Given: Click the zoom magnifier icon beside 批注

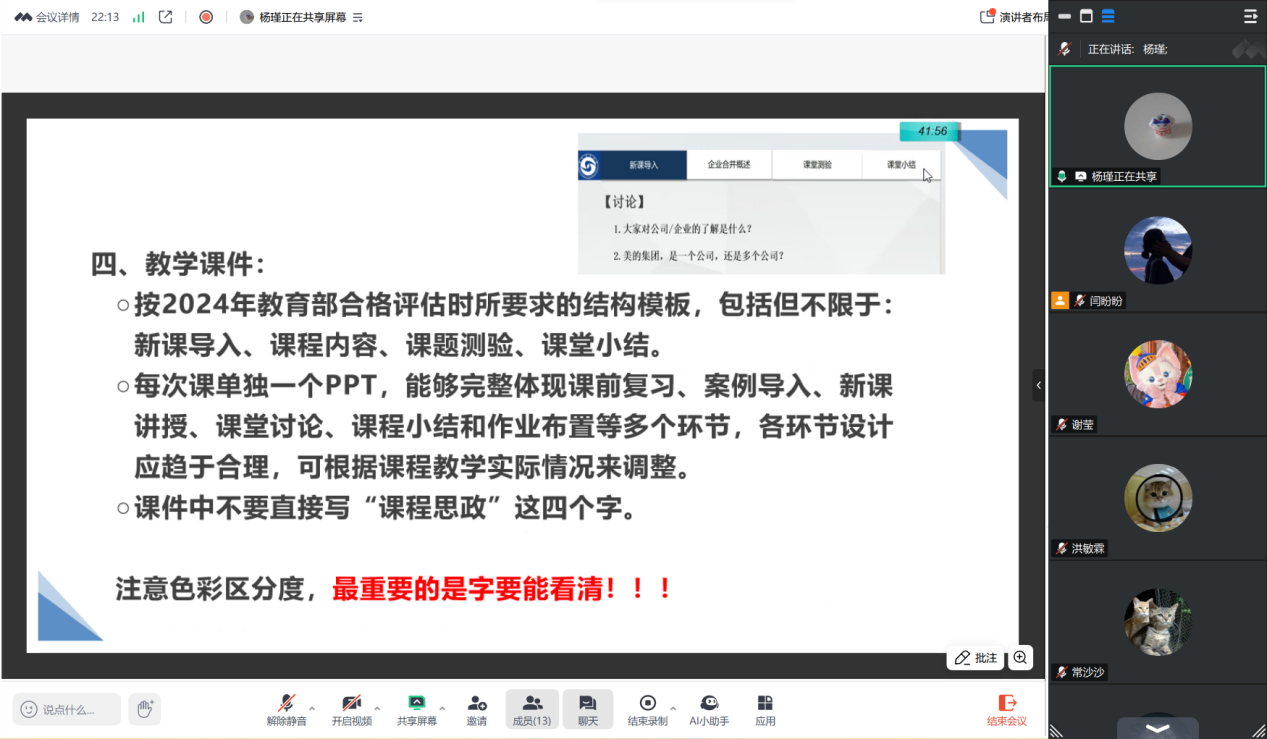Looking at the screenshot, I should point(1020,657).
